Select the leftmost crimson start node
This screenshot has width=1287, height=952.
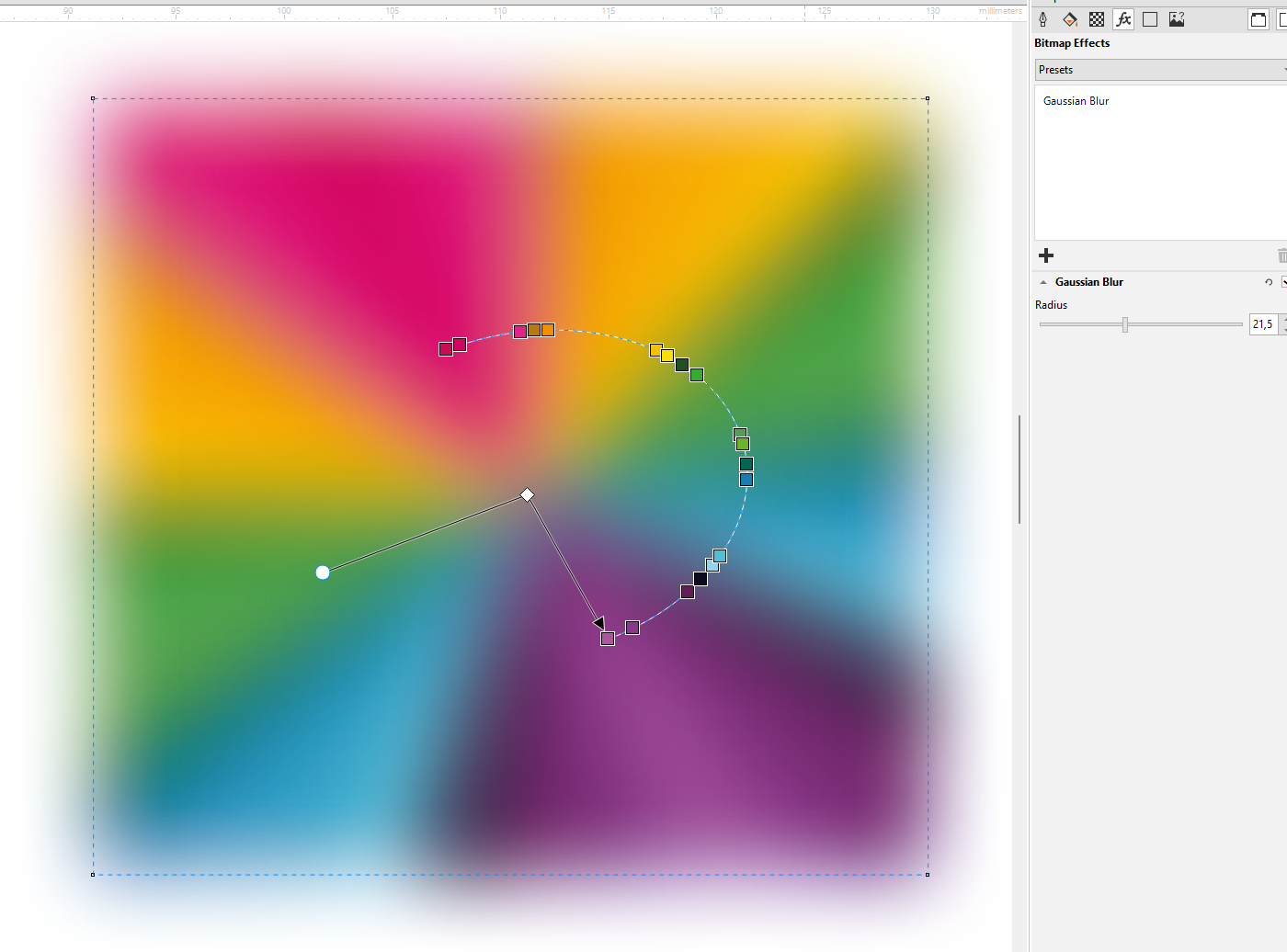[446, 349]
